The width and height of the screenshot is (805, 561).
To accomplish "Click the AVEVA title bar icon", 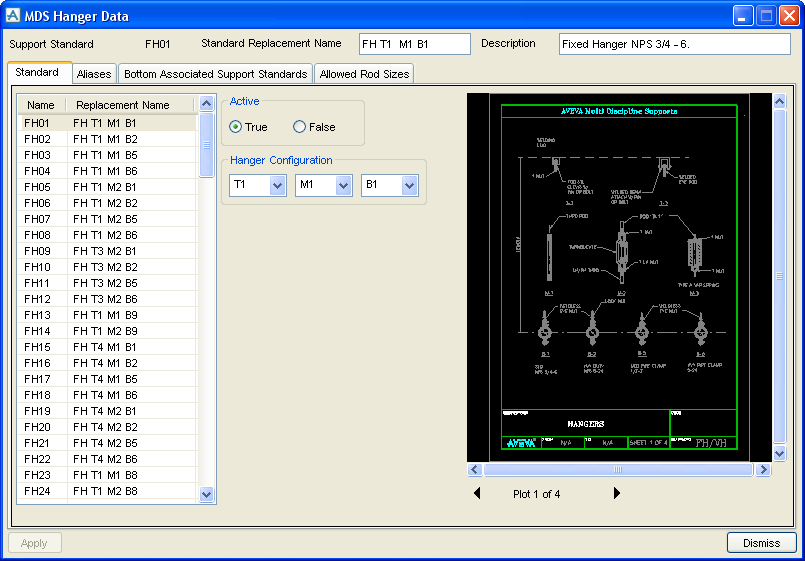I will pyautogui.click(x=12, y=15).
